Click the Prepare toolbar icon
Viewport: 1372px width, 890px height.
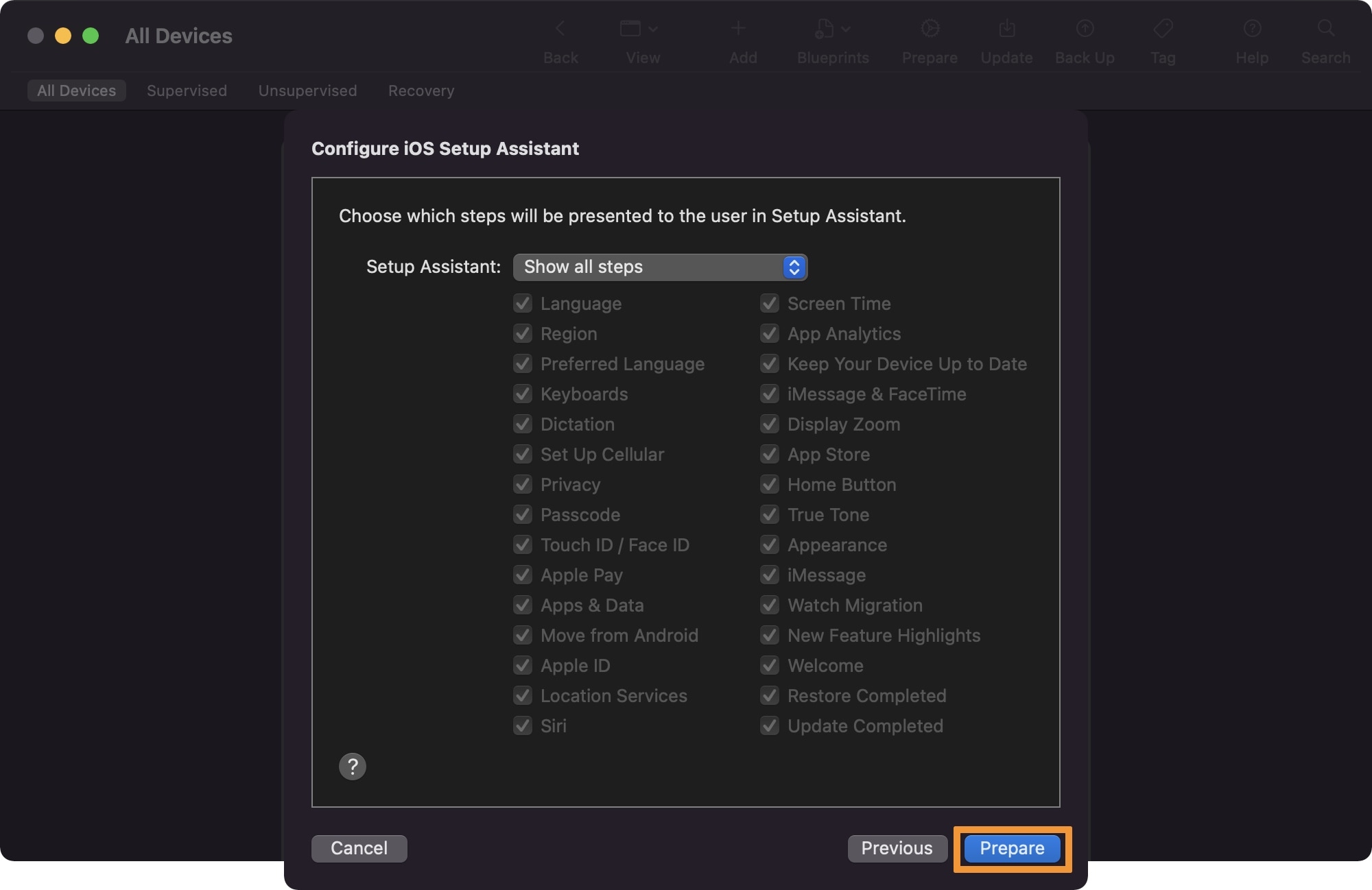coord(930,29)
